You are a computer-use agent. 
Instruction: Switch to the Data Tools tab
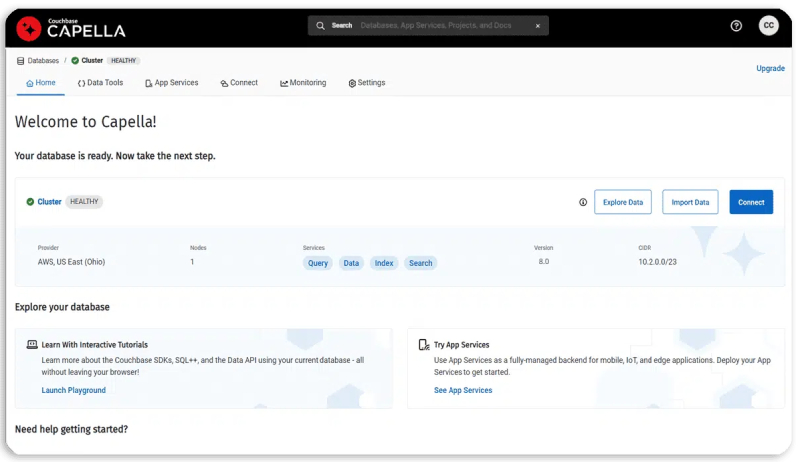tap(100, 83)
